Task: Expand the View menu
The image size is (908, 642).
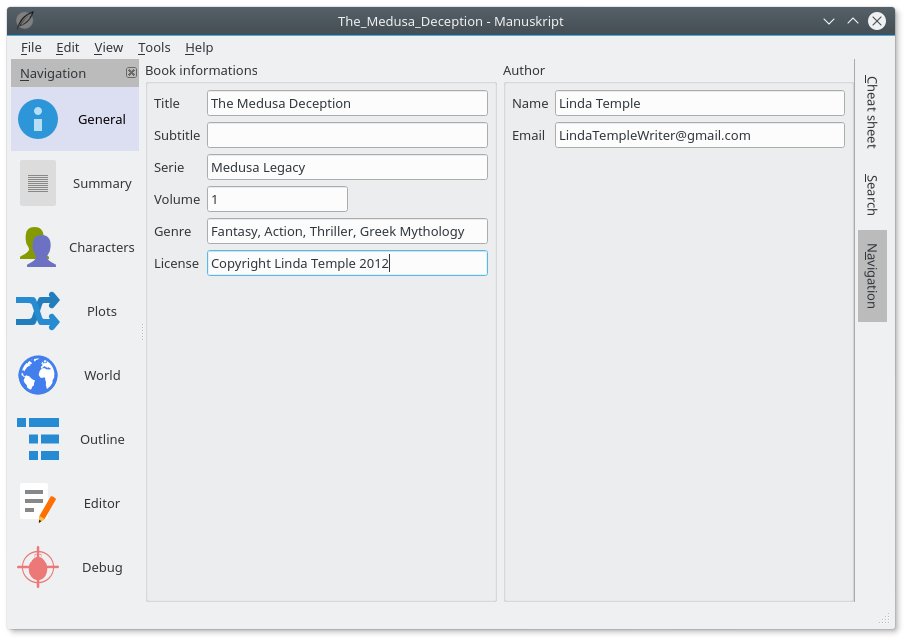Action: 108,47
